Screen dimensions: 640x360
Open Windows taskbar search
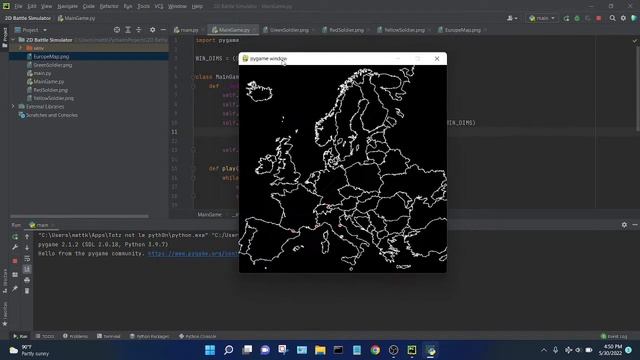[x=229, y=350]
